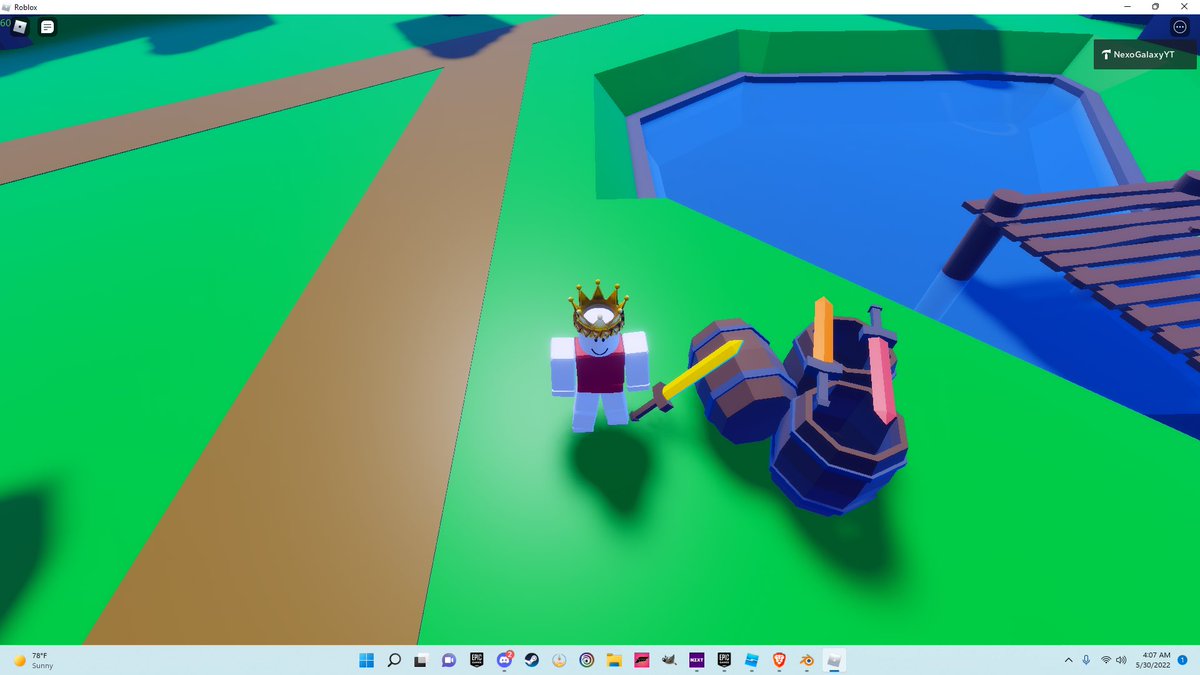Open the weather widget showing 78°F Sunny
The height and width of the screenshot is (675, 1200).
(x=34, y=660)
